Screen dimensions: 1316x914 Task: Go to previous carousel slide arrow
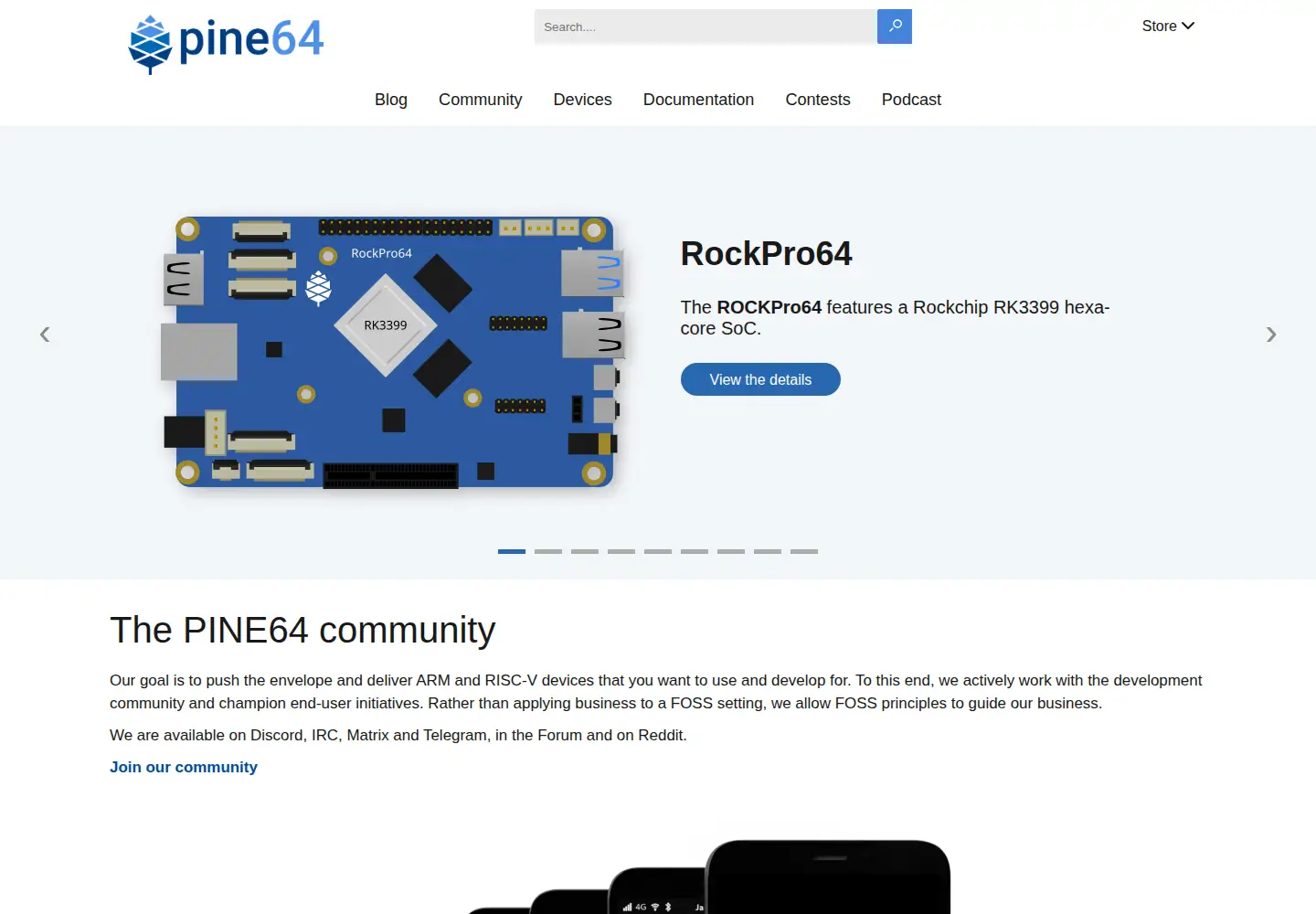tap(45, 335)
